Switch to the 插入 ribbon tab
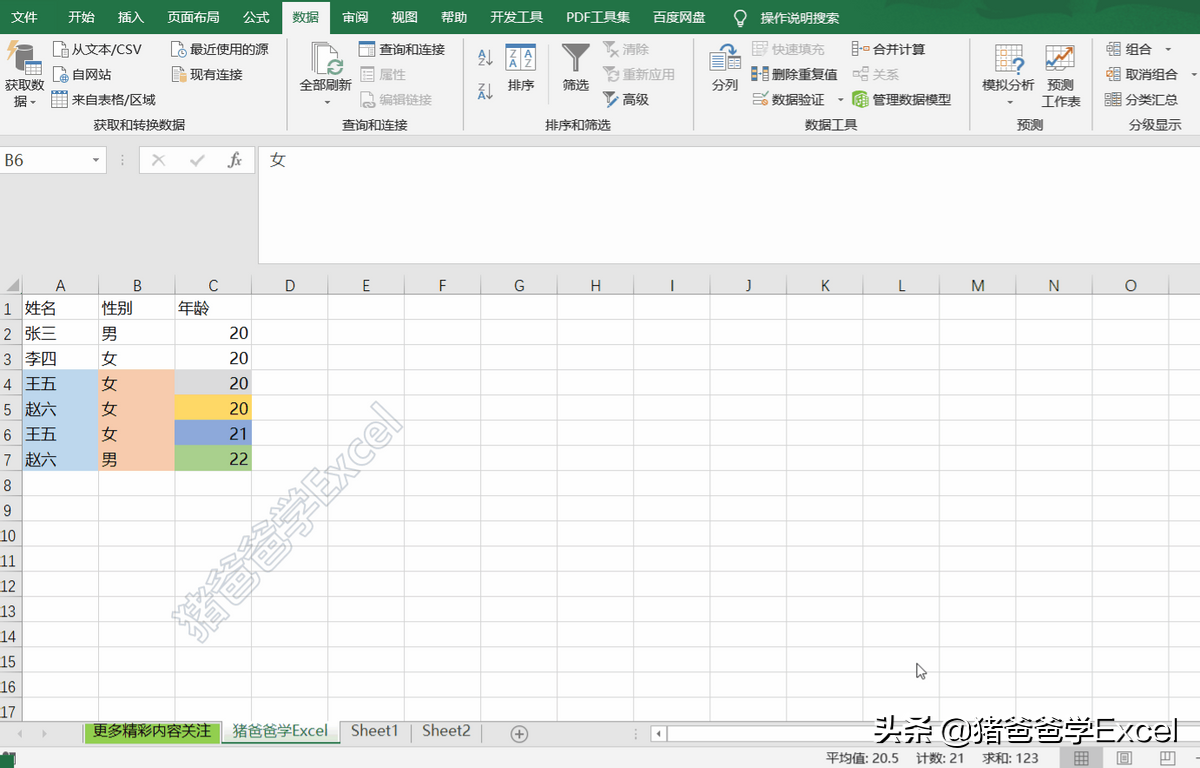Viewport: 1200px width, 768px height. pyautogui.click(x=131, y=18)
